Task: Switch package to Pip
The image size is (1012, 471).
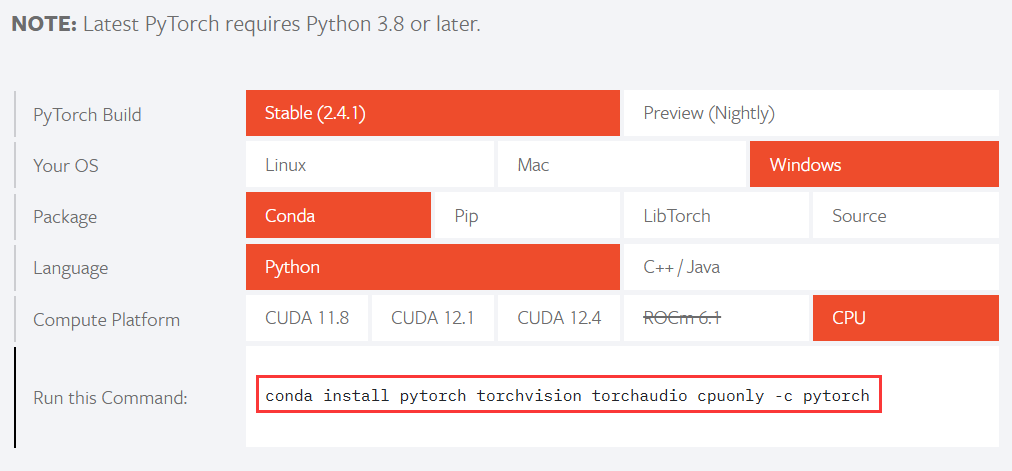Action: click(x=526, y=216)
